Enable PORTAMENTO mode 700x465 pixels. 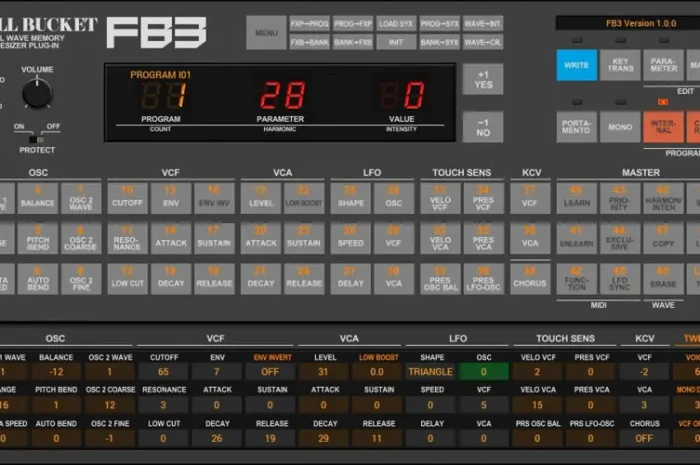pyautogui.click(x=576, y=127)
